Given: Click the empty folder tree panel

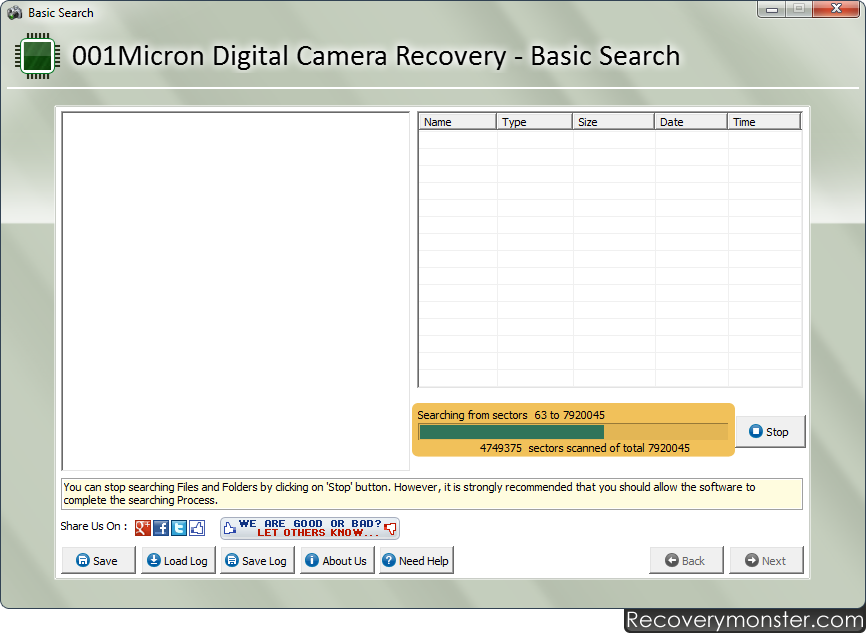Looking at the screenshot, I should tap(236, 291).
